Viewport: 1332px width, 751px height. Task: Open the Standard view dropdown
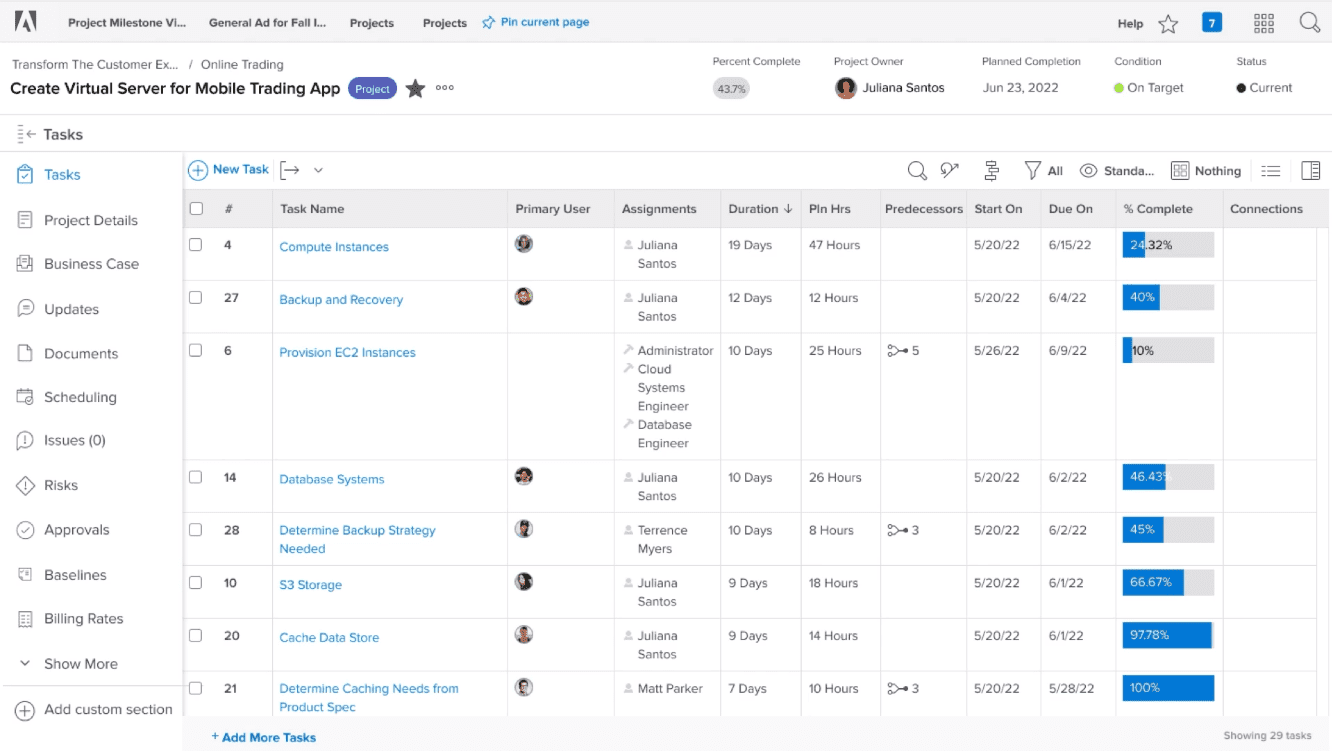(x=1117, y=170)
